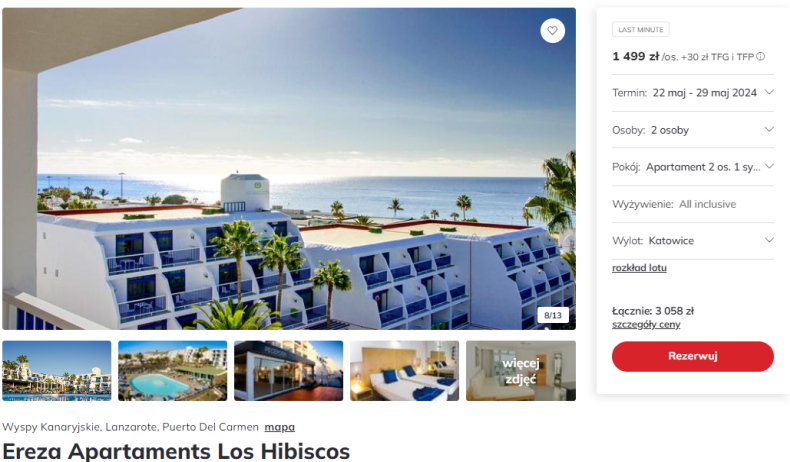Open the rozkład lotu link
The width and height of the screenshot is (790, 462).
639,268
